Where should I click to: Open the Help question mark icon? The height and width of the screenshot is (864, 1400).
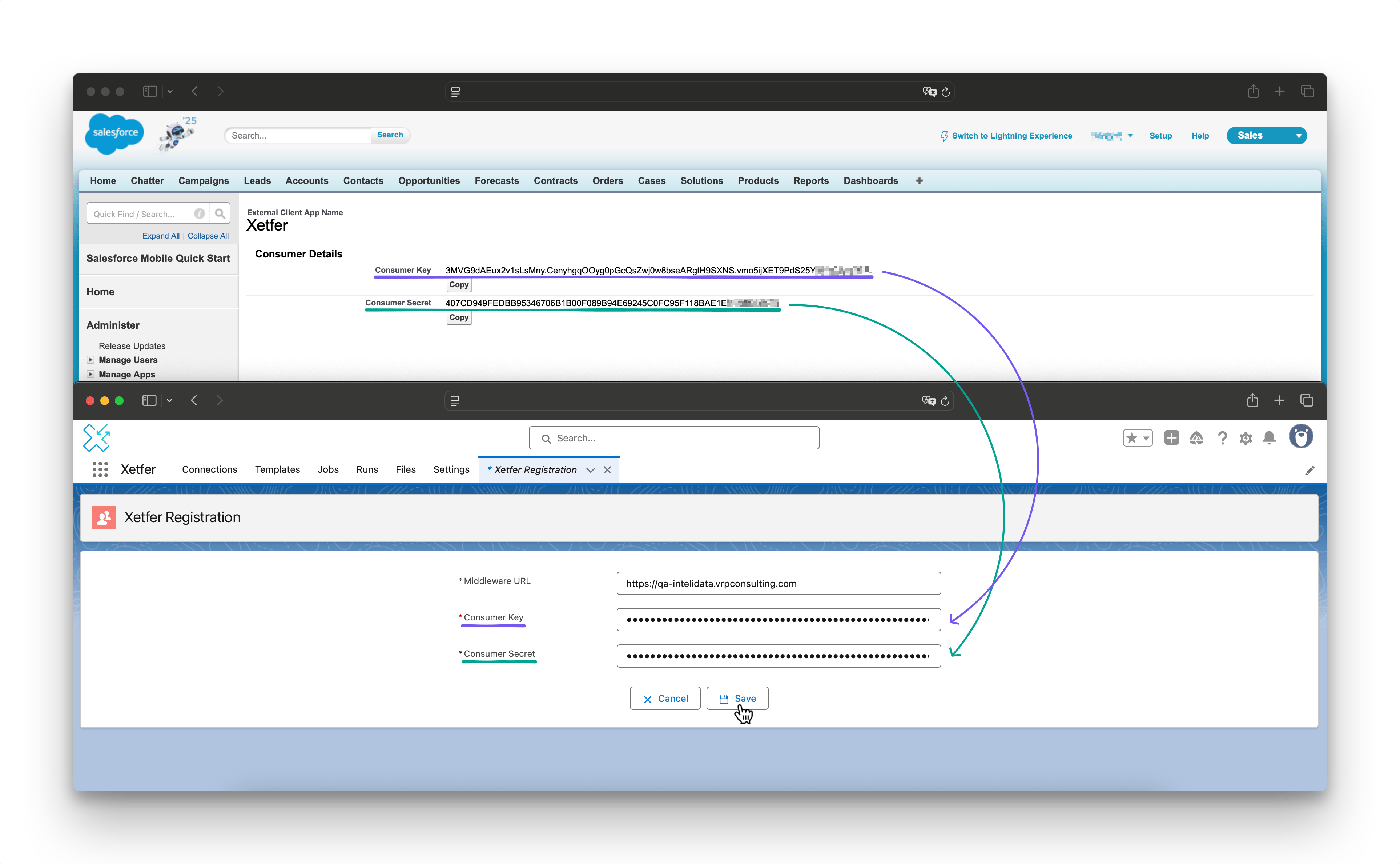[x=1222, y=438]
